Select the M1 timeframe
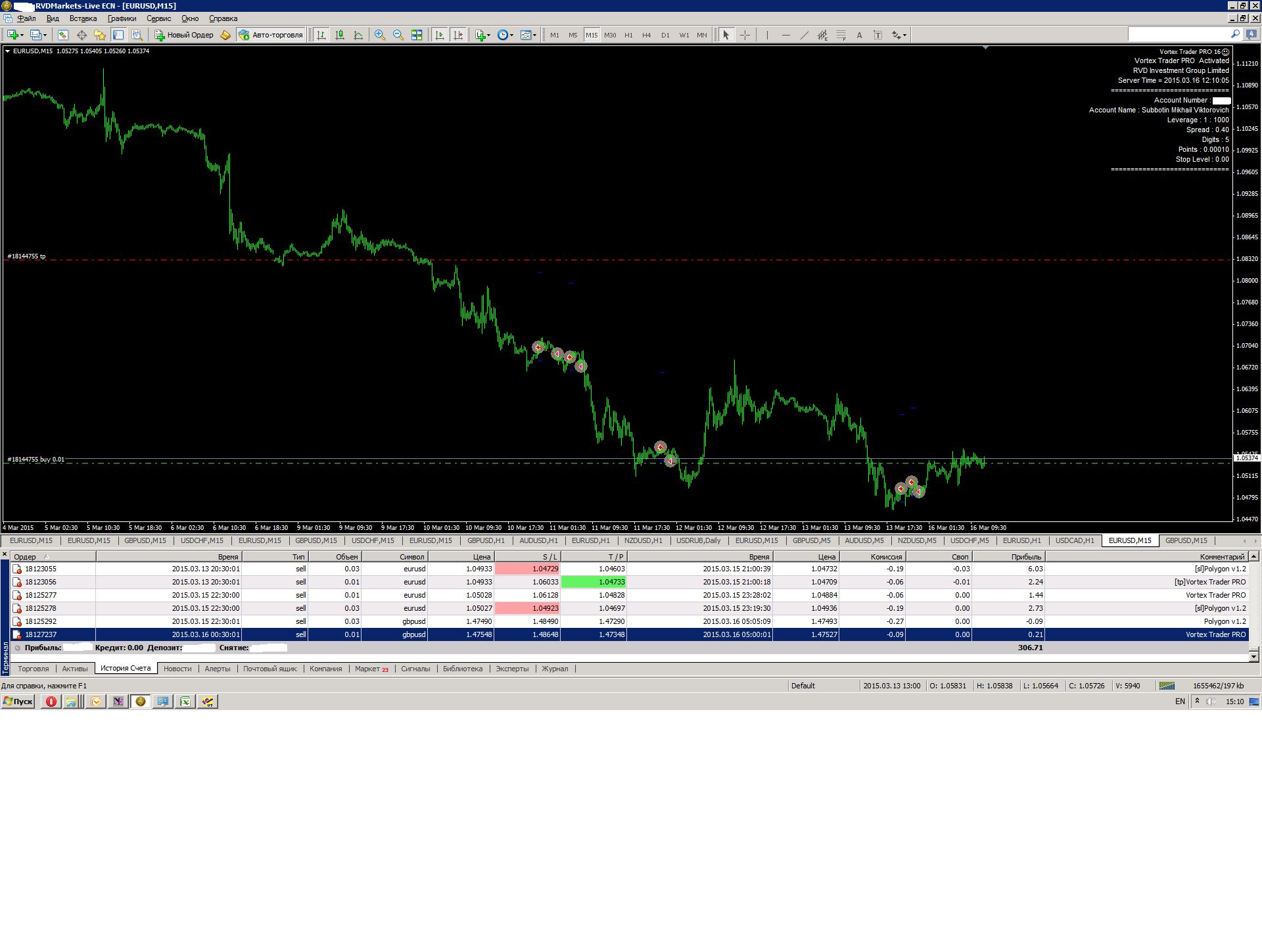The image size is (1262, 952). pyautogui.click(x=555, y=36)
